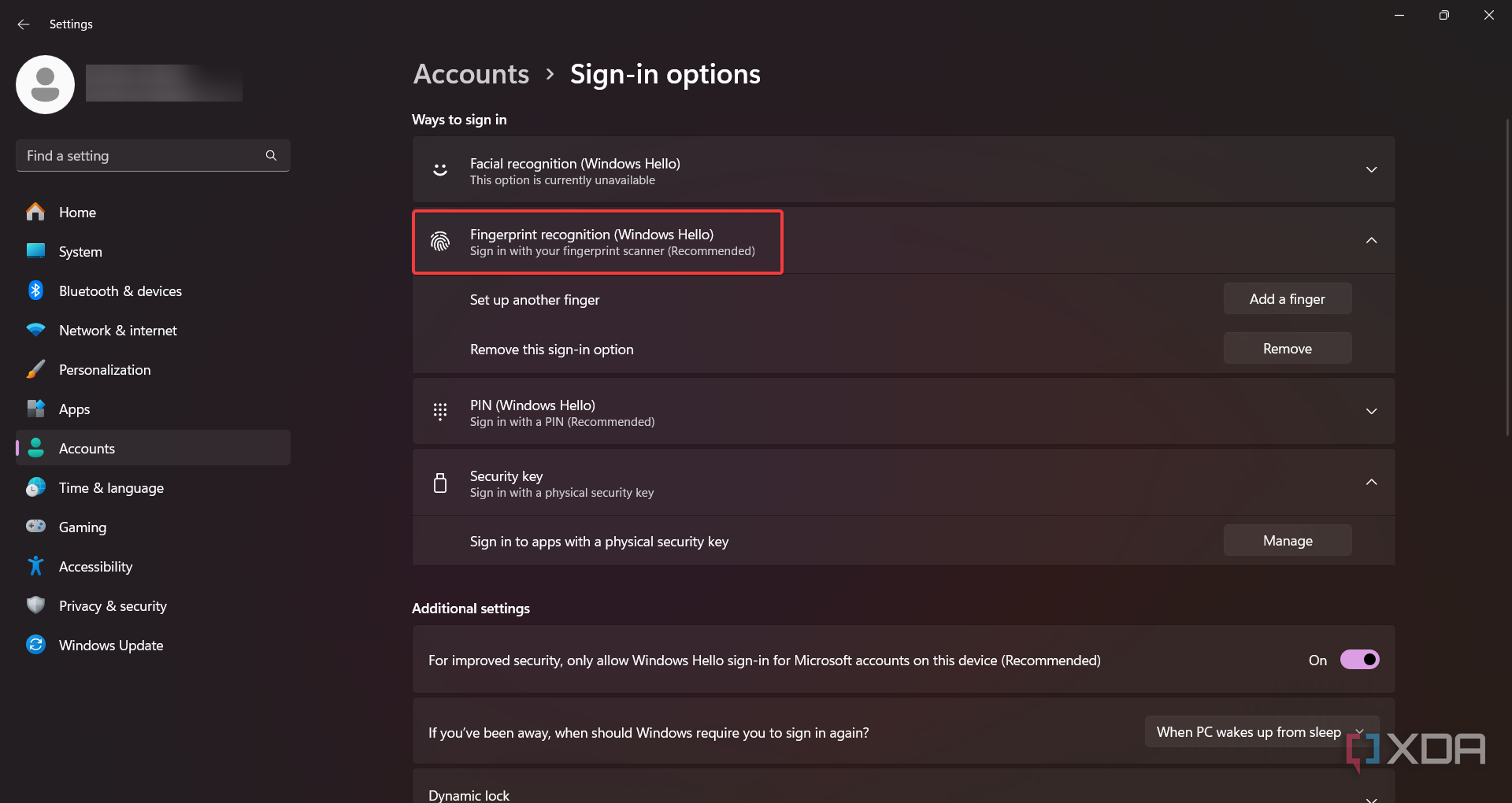Click the Add a finger button

point(1288,298)
